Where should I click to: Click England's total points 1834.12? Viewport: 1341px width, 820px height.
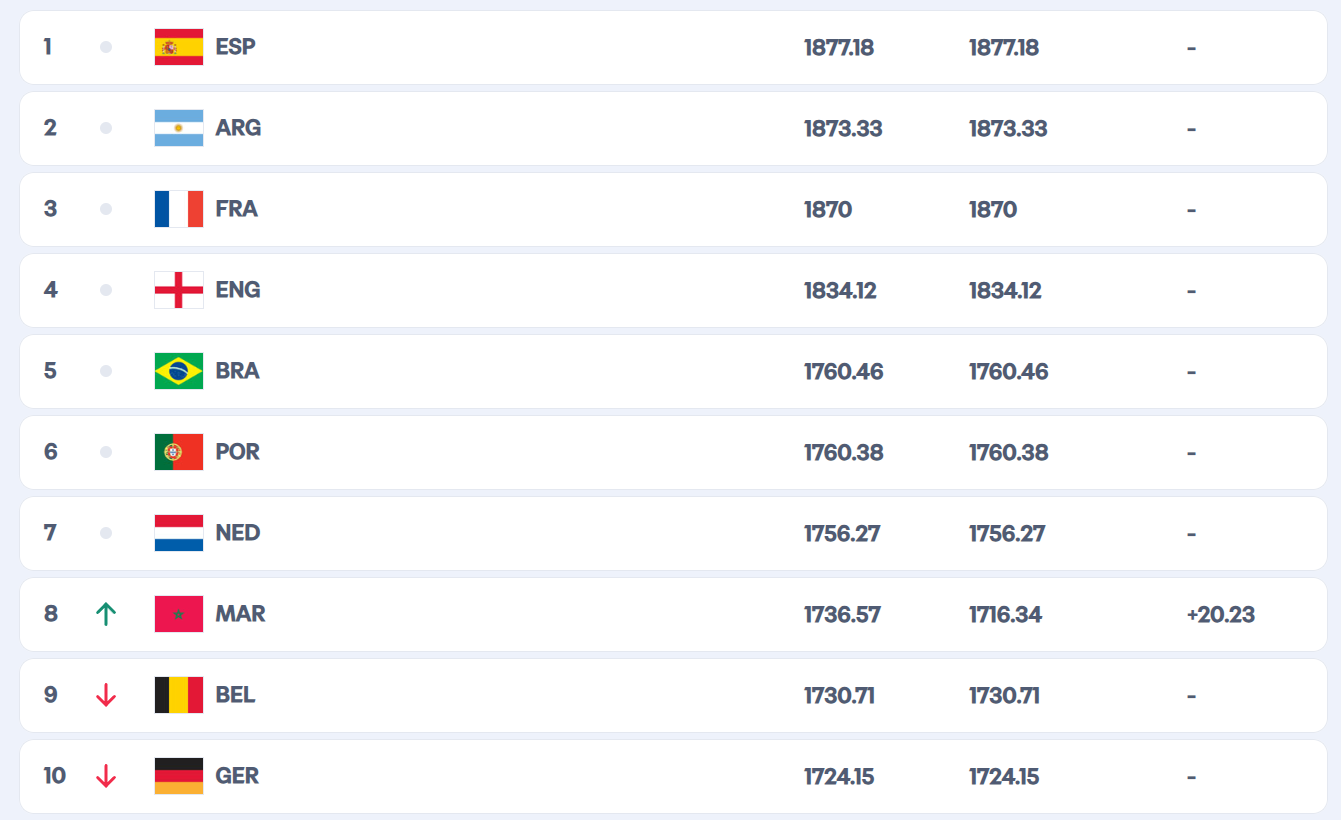[842, 290]
